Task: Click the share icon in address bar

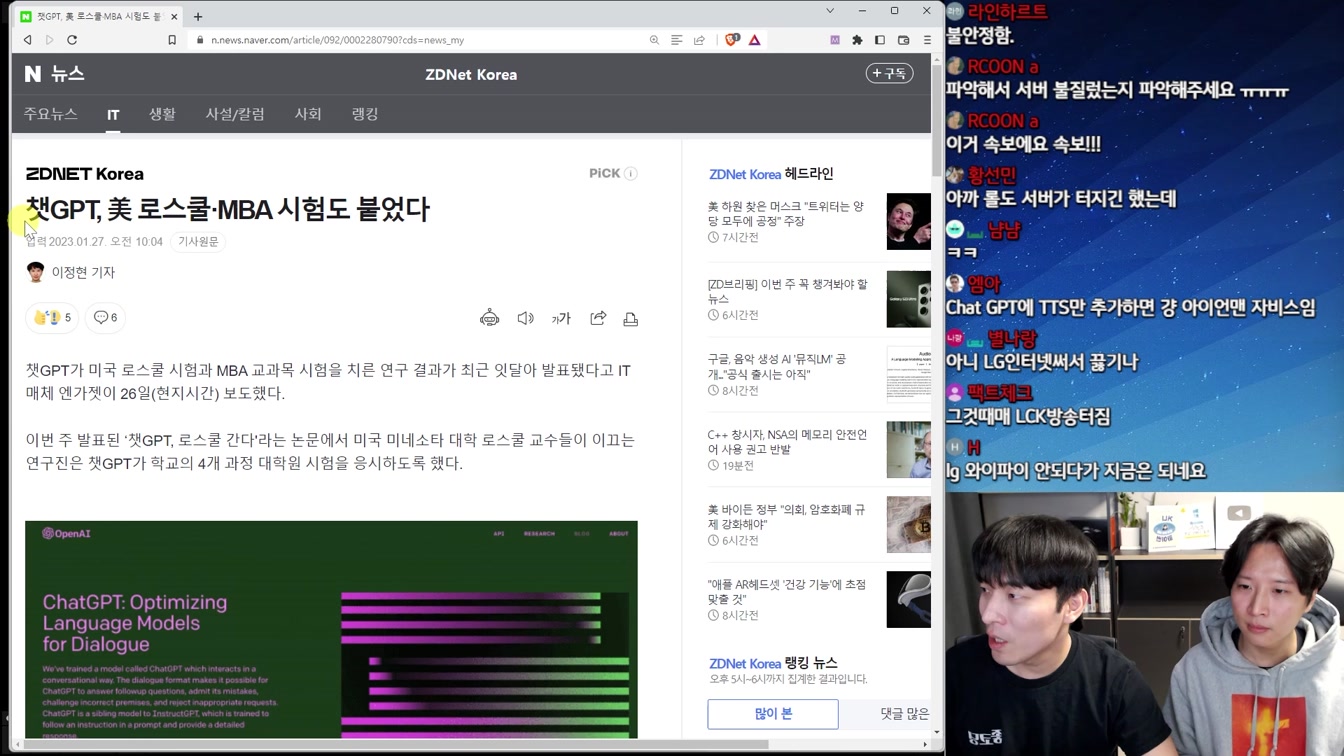Action: 700,40
